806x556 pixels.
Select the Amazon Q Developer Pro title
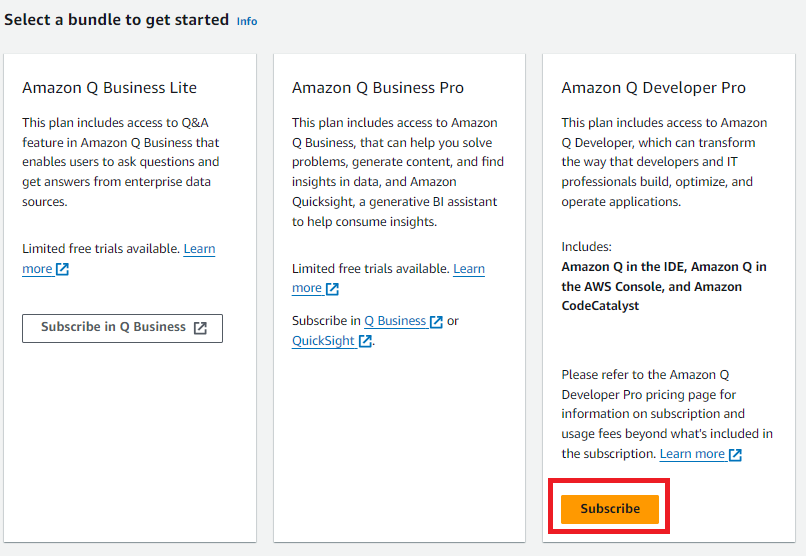[x=654, y=88]
